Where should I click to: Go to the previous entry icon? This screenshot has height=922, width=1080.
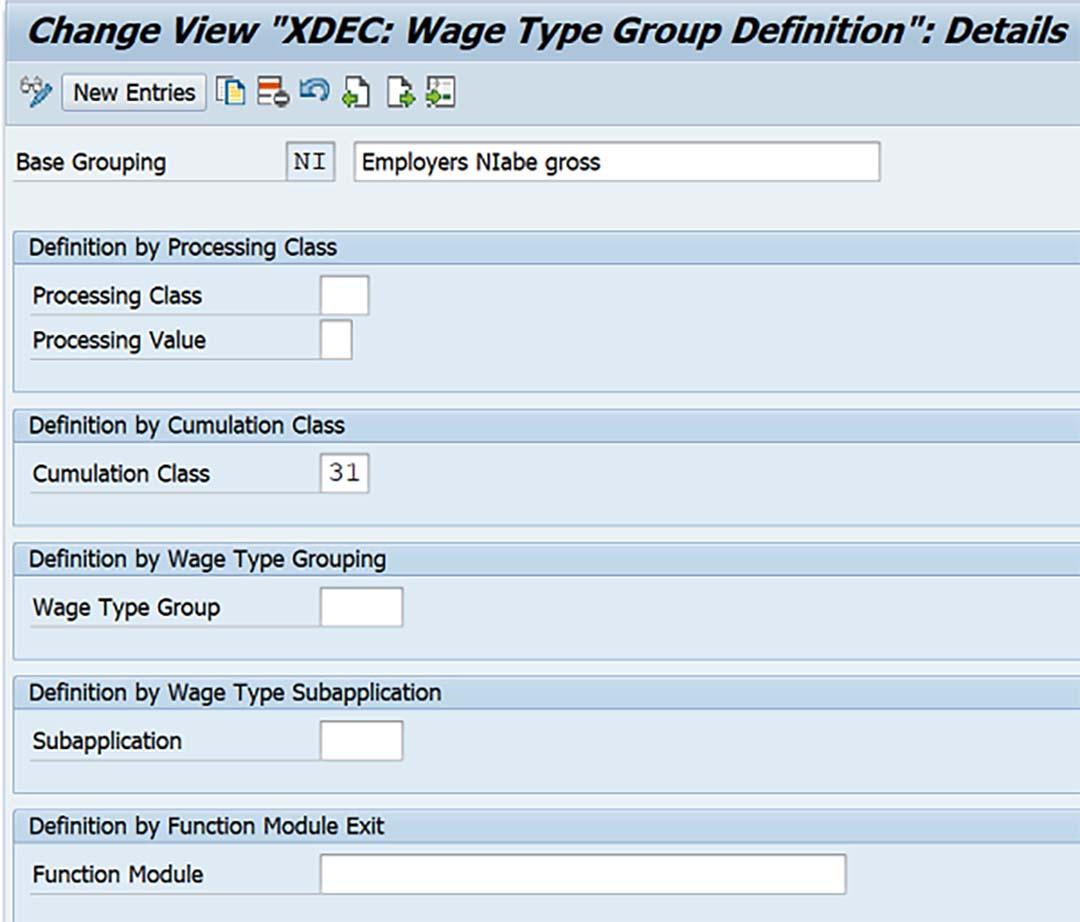click(x=356, y=92)
